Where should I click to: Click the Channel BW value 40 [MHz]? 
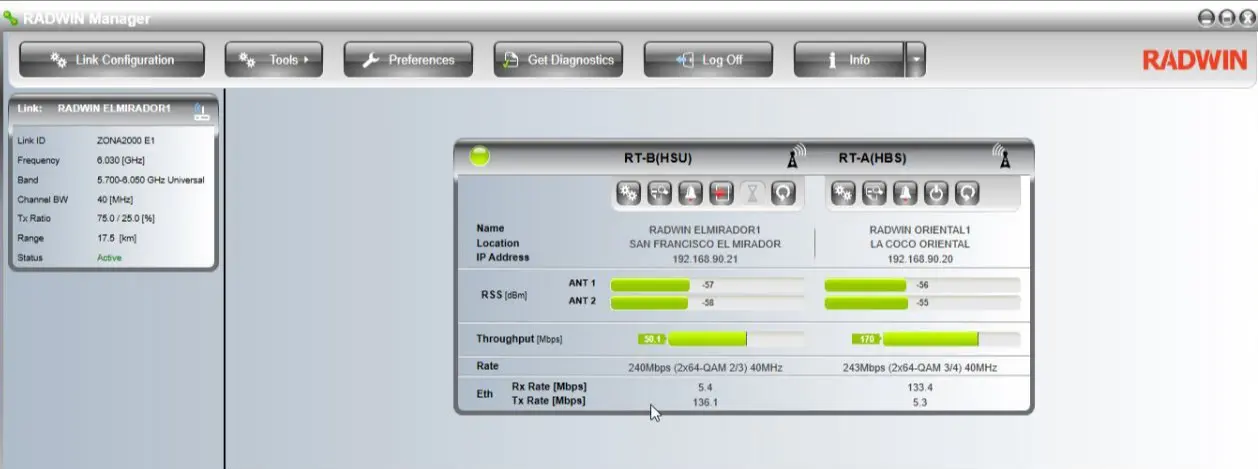tap(115, 199)
